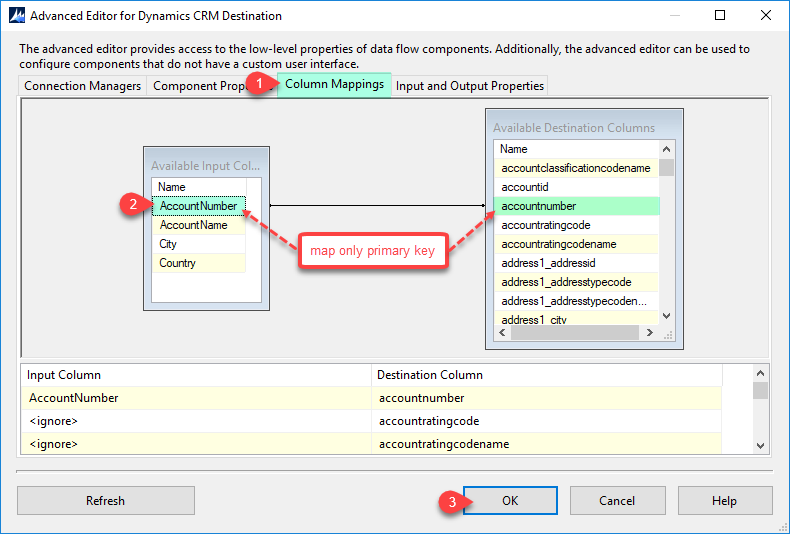
Task: Click mapping grid scrollbar thumb
Action: pyautogui.click(x=761, y=390)
